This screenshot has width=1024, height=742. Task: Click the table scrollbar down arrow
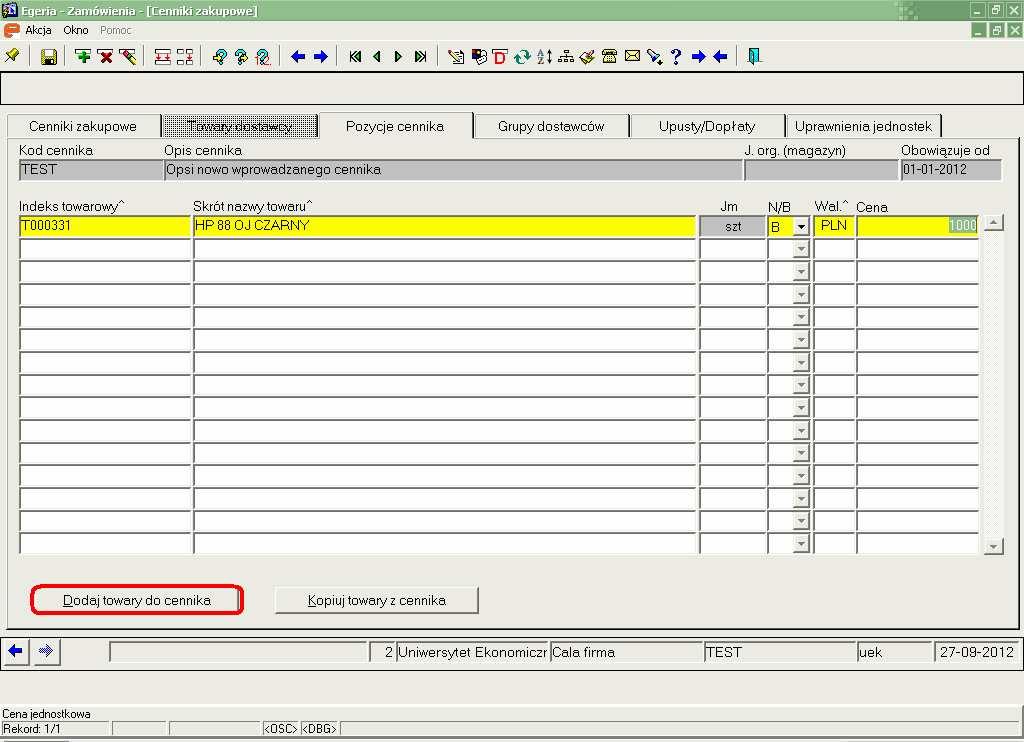[x=993, y=547]
